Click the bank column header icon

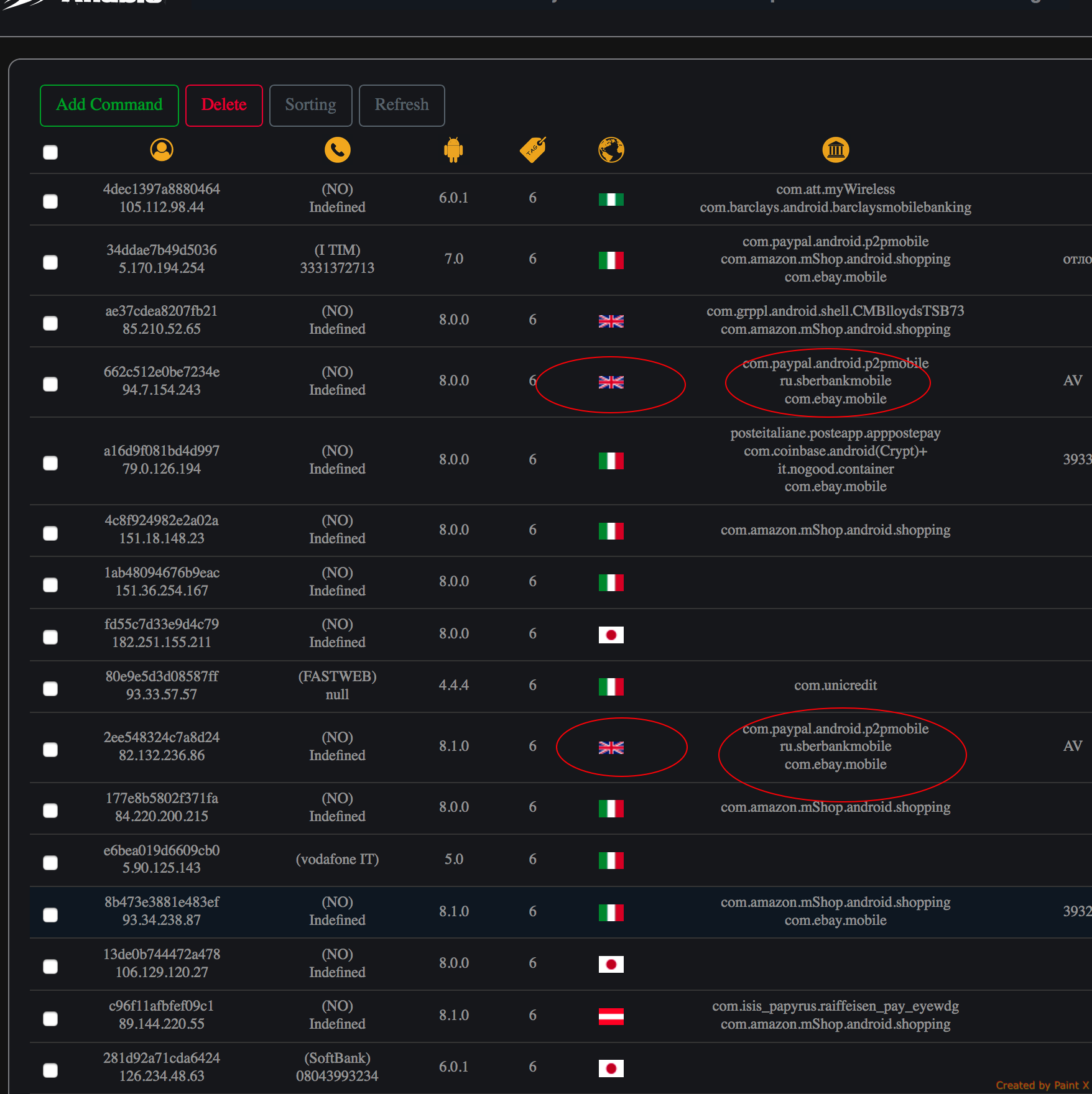tap(836, 150)
